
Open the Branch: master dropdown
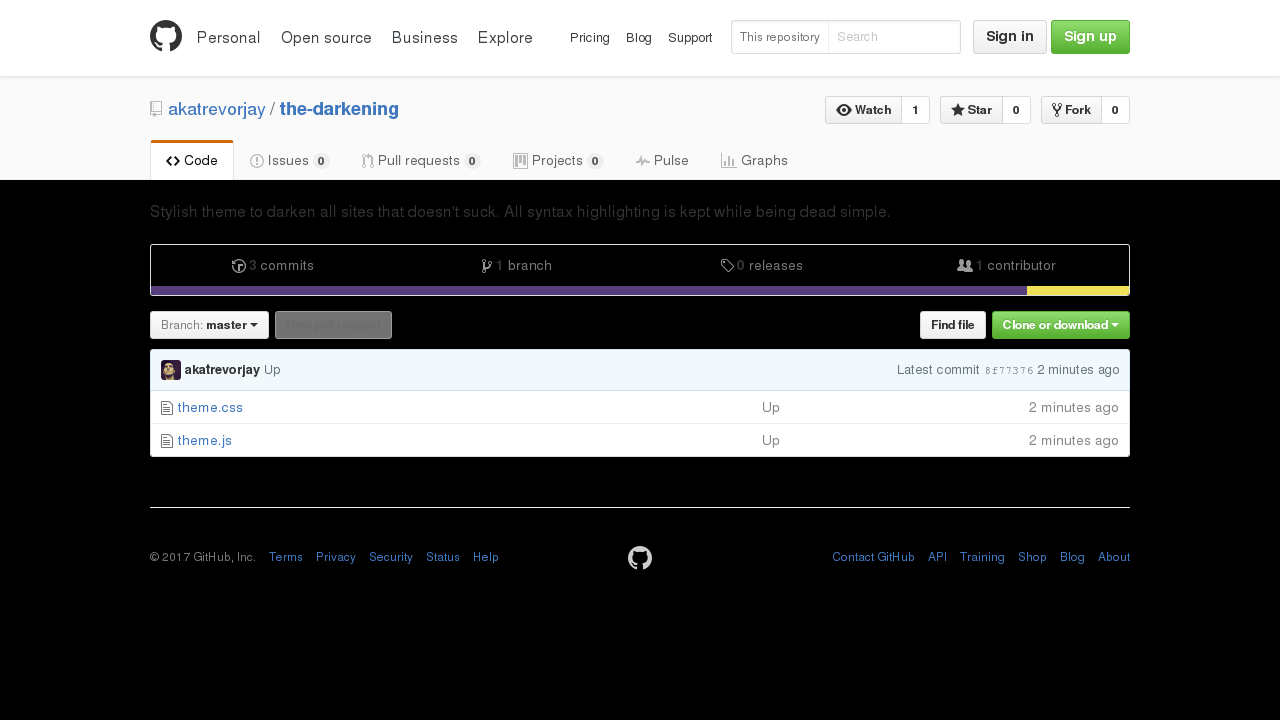click(x=209, y=325)
